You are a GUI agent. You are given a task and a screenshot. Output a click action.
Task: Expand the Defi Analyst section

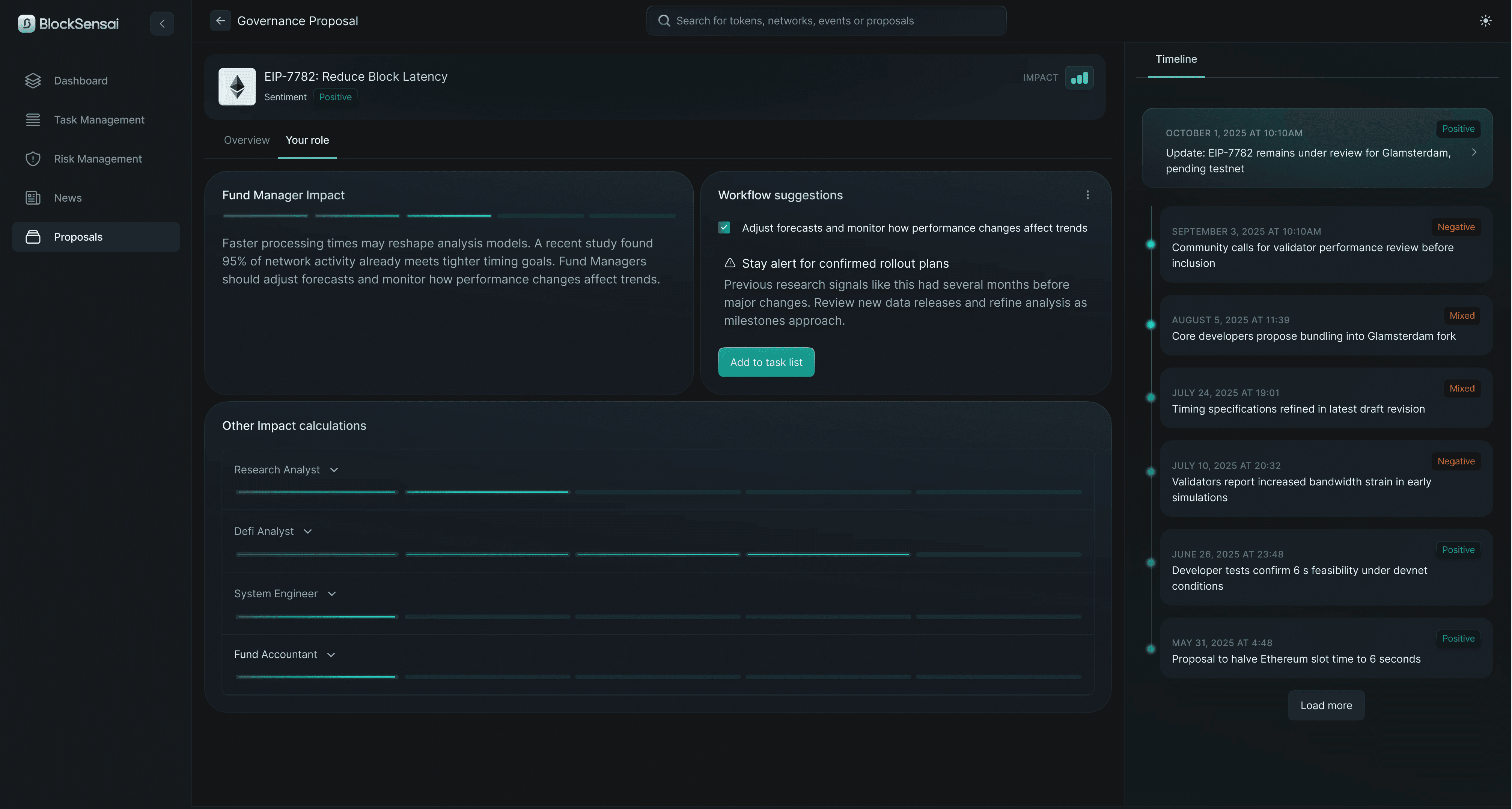tap(307, 531)
